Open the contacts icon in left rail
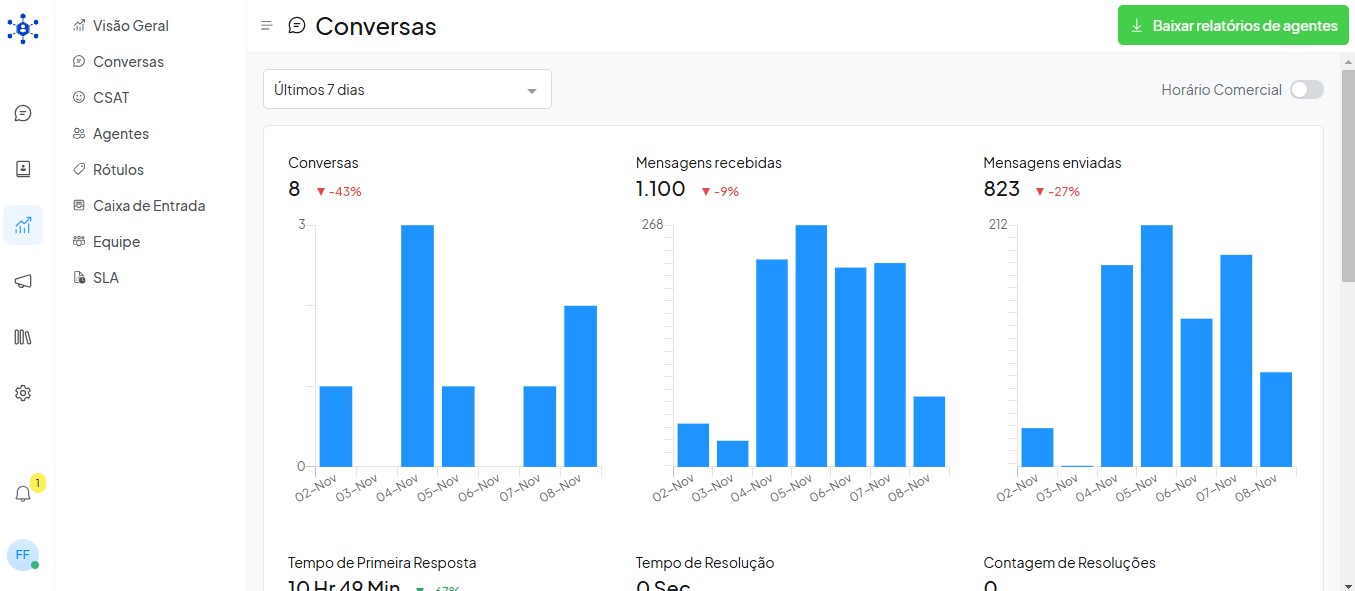The width and height of the screenshot is (1355, 591). coord(23,169)
